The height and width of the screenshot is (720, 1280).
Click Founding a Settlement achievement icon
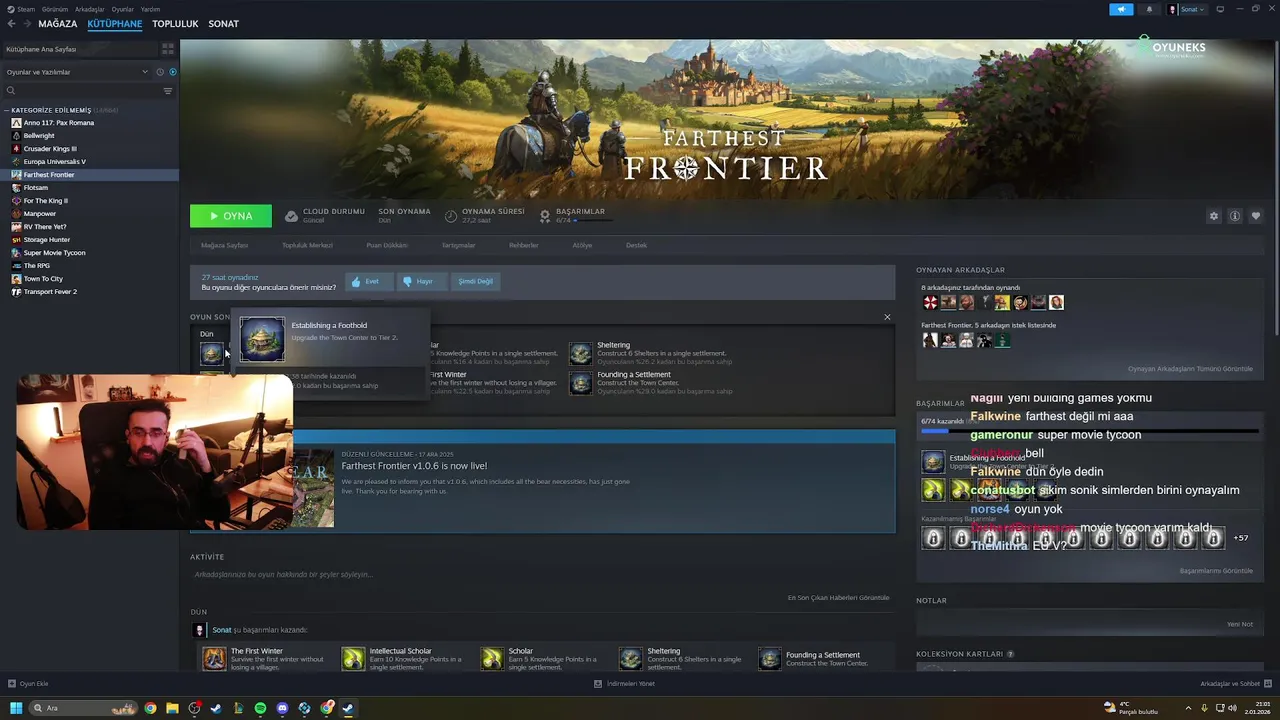(x=581, y=383)
